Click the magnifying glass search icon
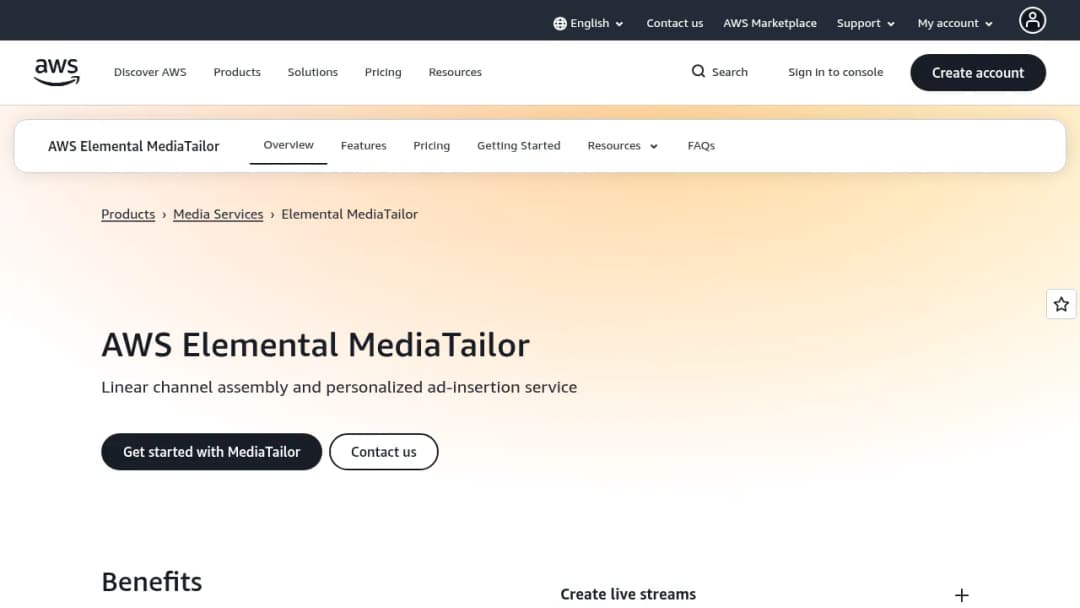The height and width of the screenshot is (608, 1080). [698, 72]
